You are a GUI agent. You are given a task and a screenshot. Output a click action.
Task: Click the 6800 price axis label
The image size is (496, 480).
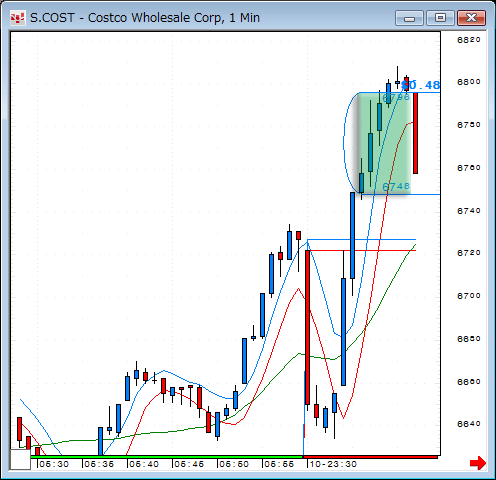pos(469,82)
